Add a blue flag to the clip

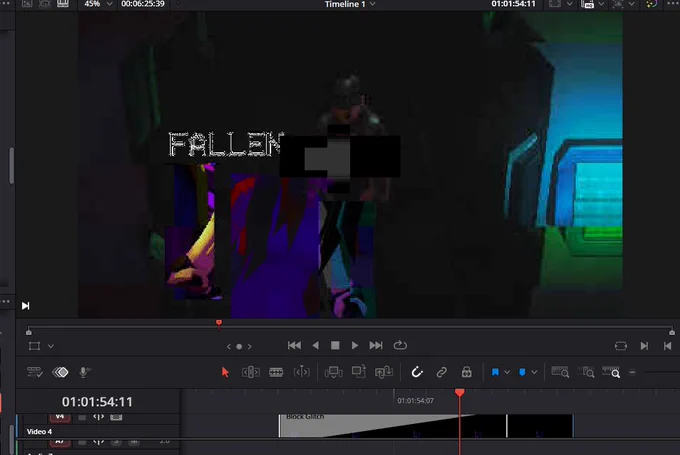[x=495, y=372]
